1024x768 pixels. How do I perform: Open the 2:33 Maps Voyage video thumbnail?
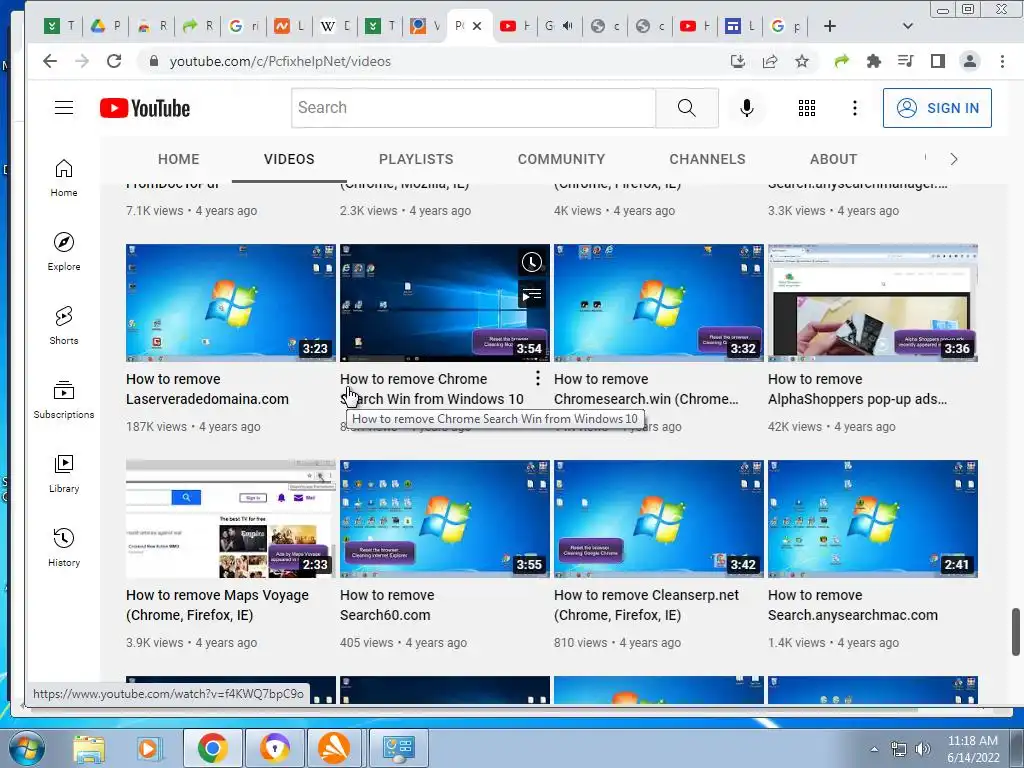pyautogui.click(x=231, y=519)
